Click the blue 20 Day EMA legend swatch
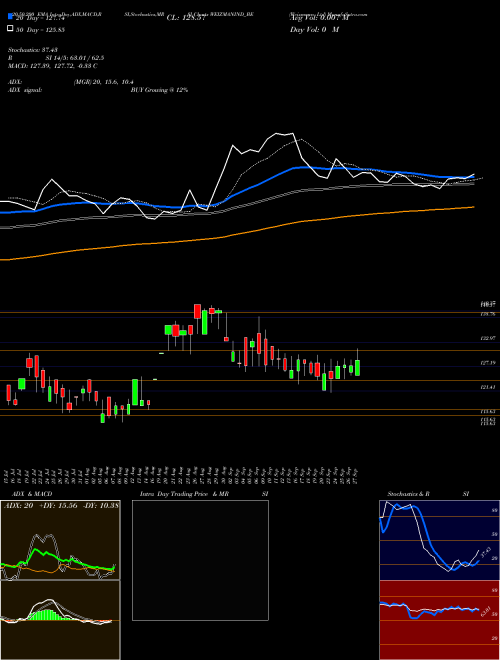 pos(11,17)
